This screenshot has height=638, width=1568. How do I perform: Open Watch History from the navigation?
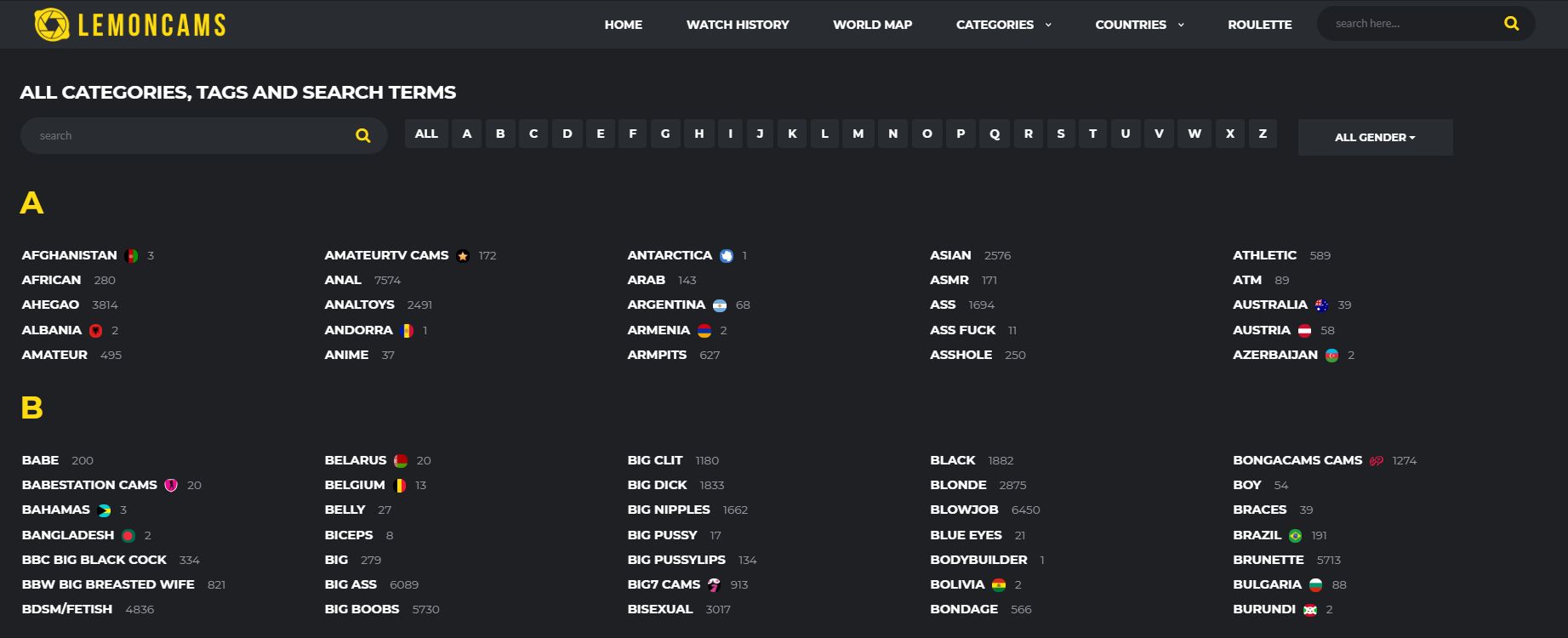coord(738,25)
